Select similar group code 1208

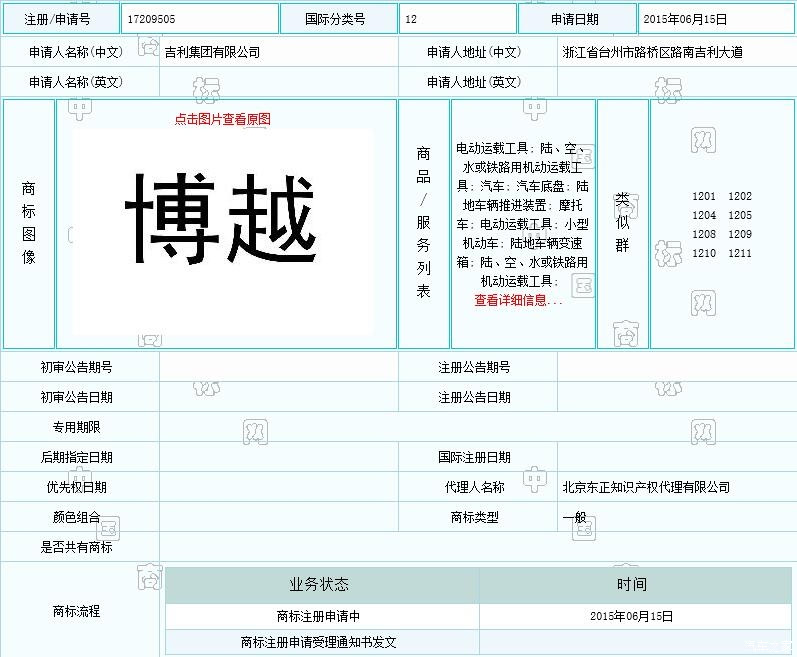704,234
